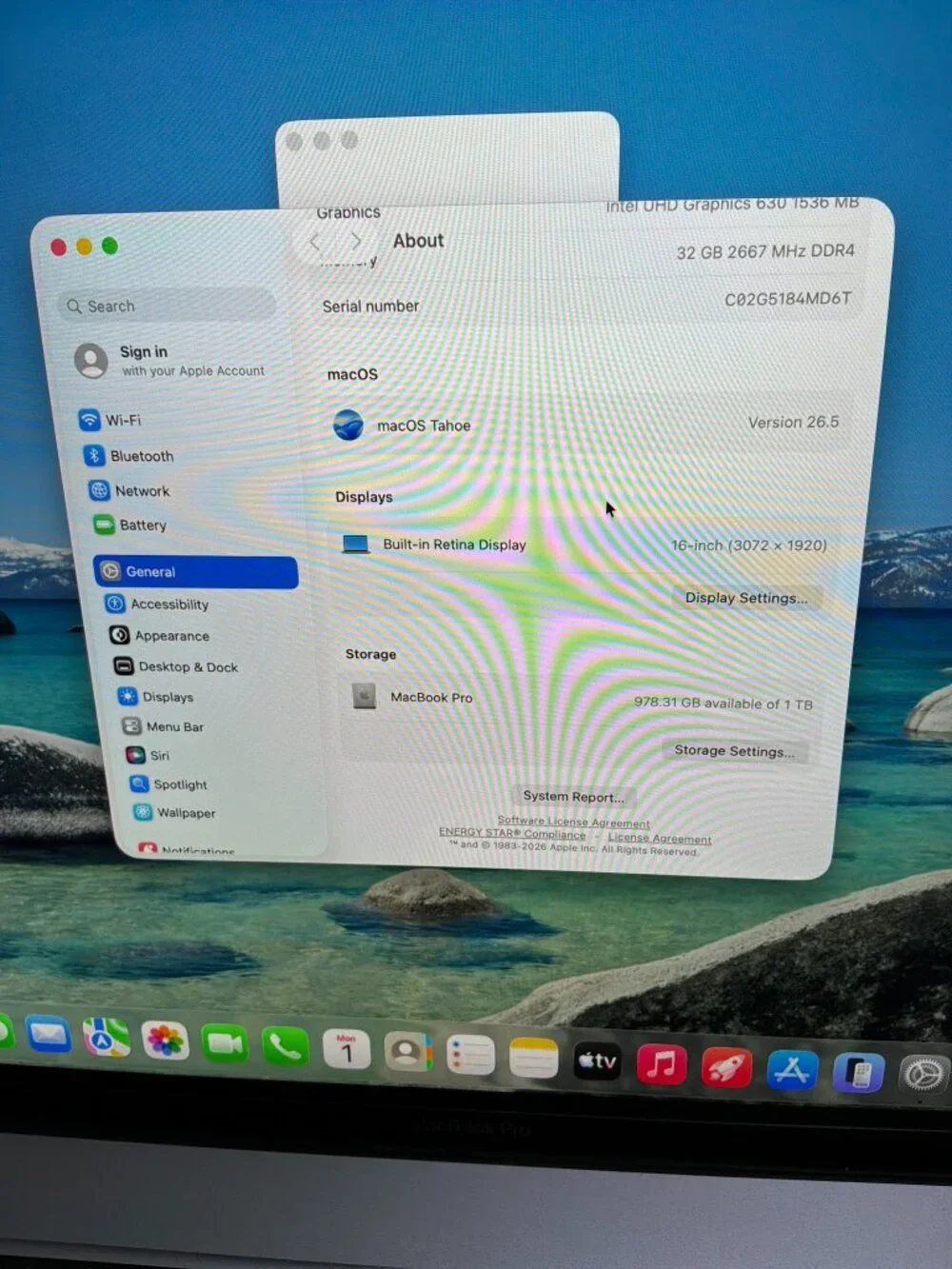Open Appearance settings in sidebar
Screen dimensions: 952x1269
pyautogui.click(x=160, y=635)
